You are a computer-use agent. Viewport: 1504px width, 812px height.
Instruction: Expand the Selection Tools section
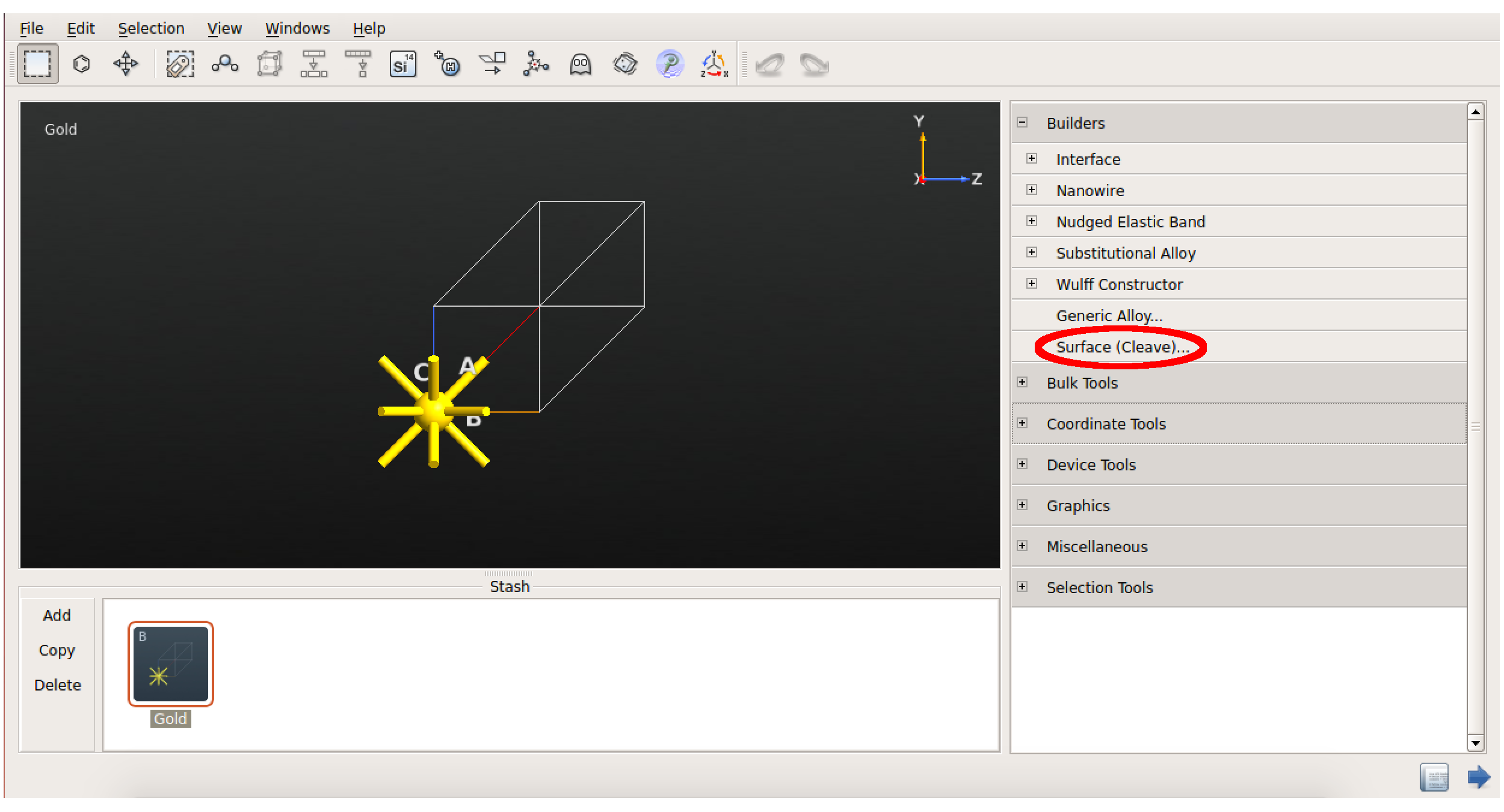coord(1022,586)
